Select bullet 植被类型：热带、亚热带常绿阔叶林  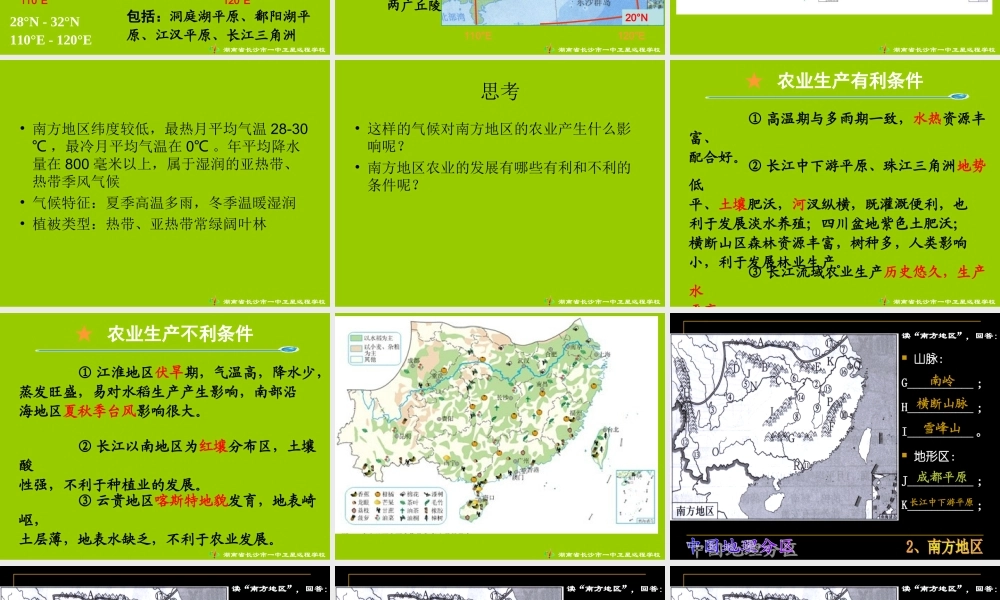[150, 224]
